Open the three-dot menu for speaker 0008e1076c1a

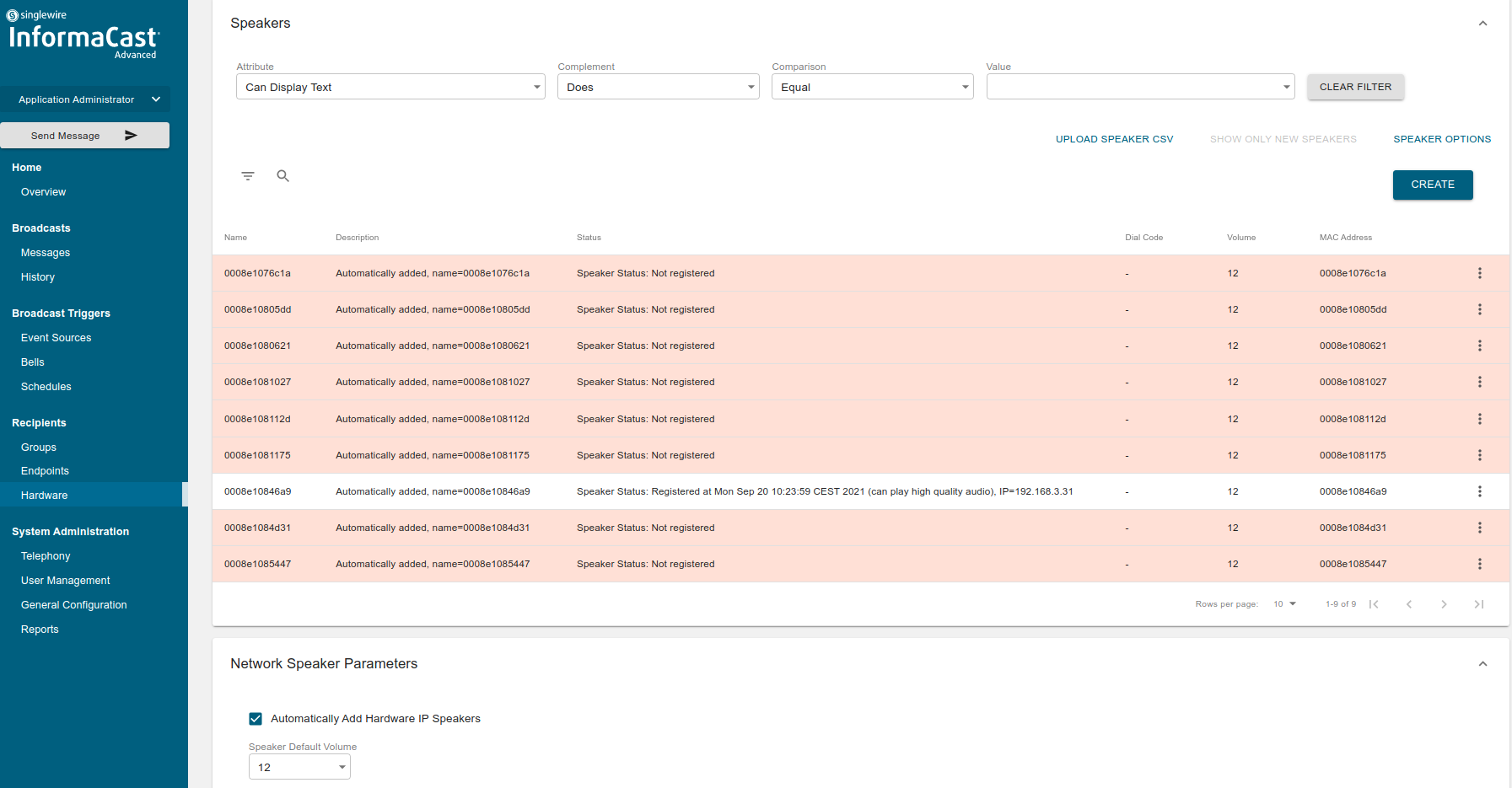click(1479, 273)
